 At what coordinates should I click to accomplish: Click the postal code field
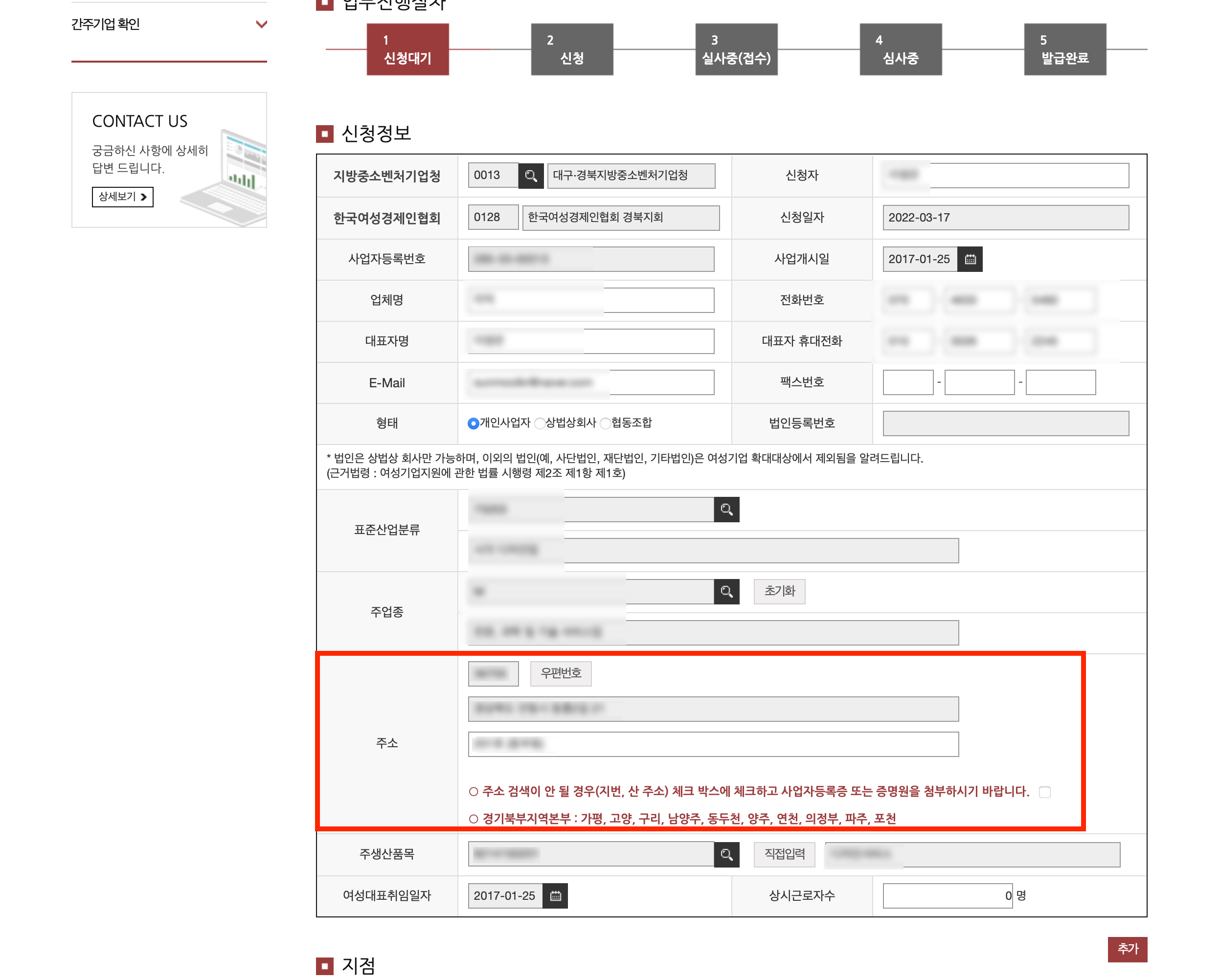493,673
